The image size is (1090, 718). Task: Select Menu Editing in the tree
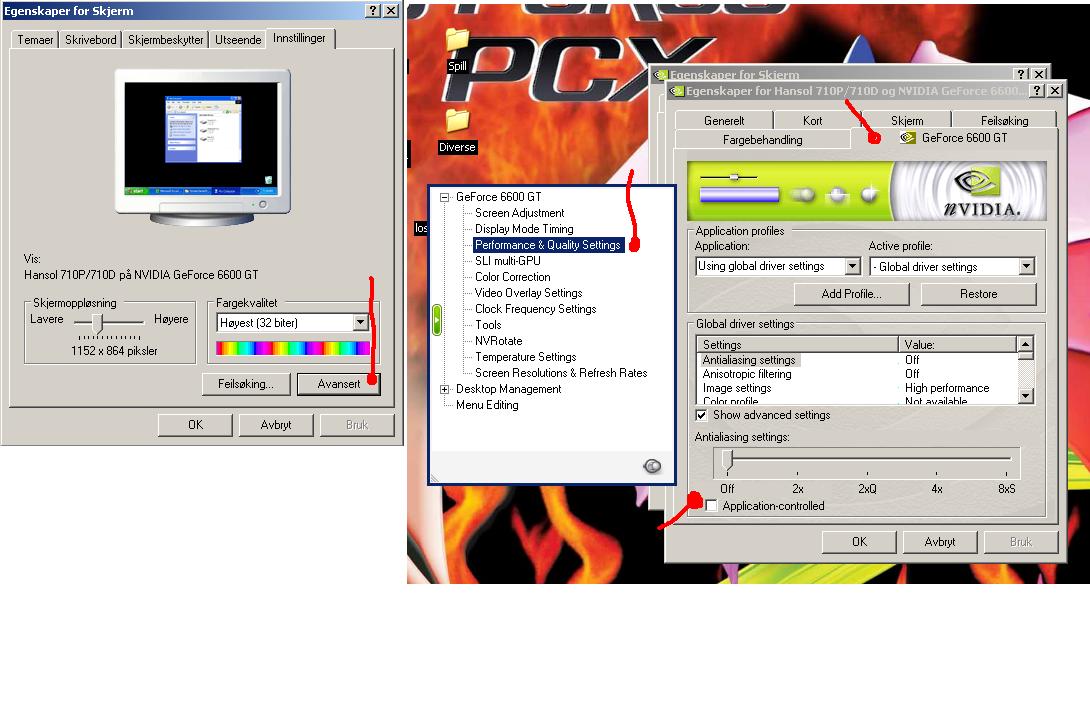487,405
